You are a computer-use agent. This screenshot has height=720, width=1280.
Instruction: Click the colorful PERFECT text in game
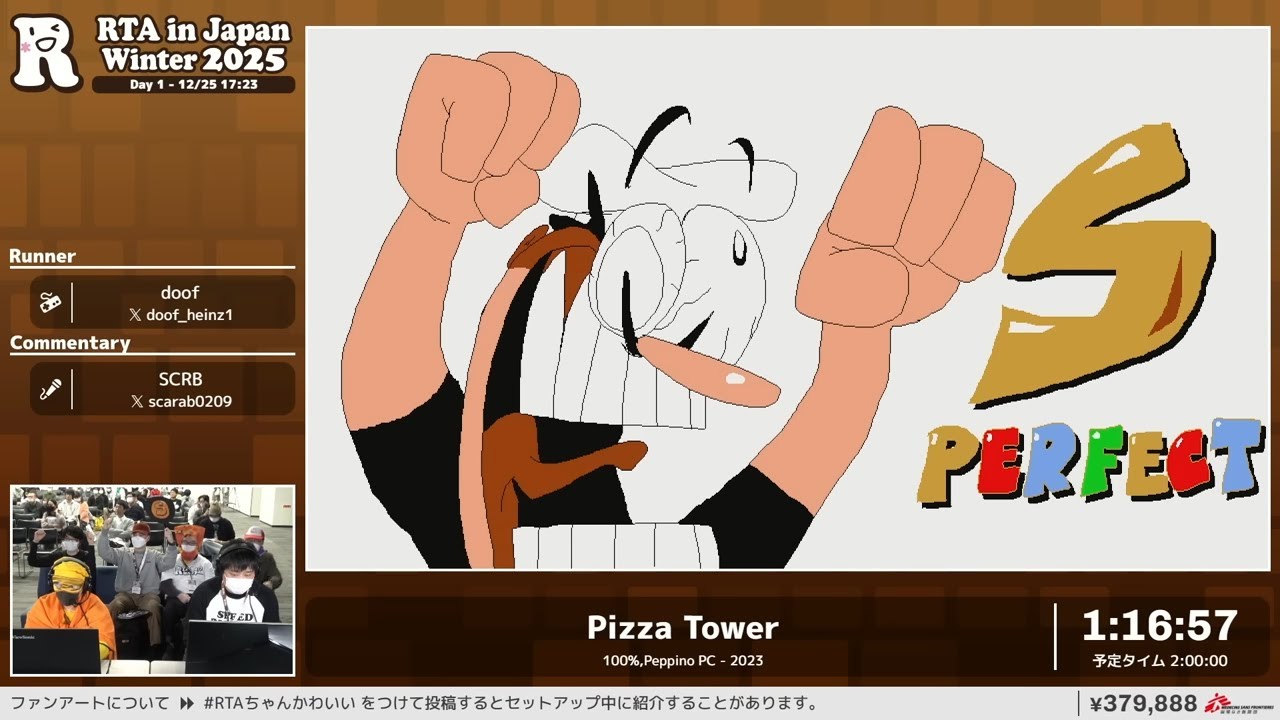pyautogui.click(x=1090, y=461)
